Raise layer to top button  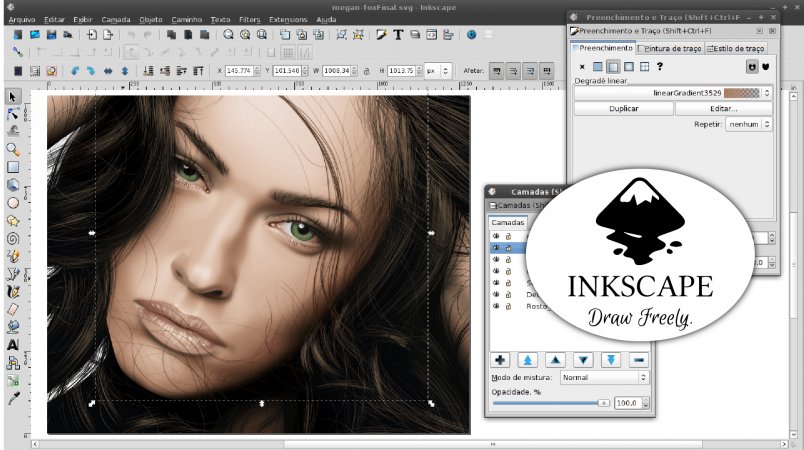pyautogui.click(x=528, y=360)
